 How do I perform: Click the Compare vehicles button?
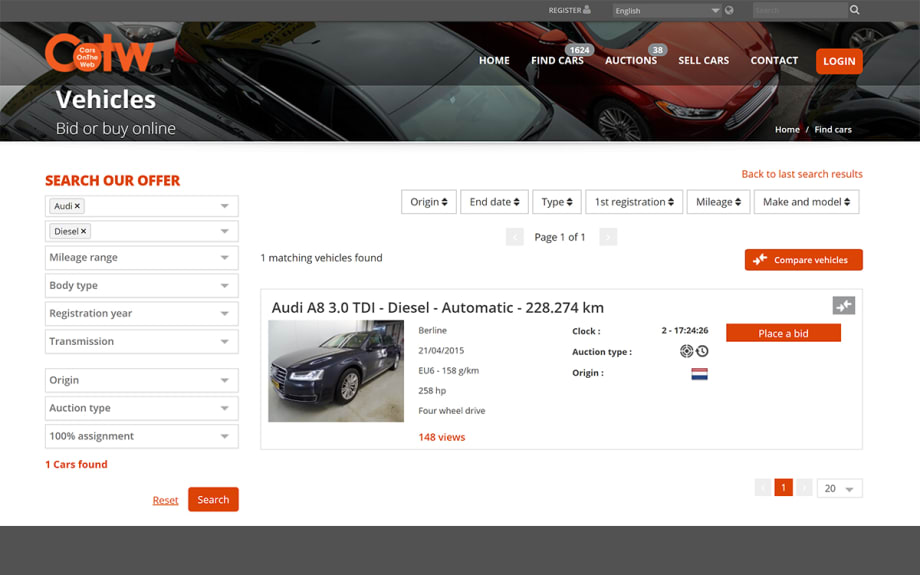[804, 260]
